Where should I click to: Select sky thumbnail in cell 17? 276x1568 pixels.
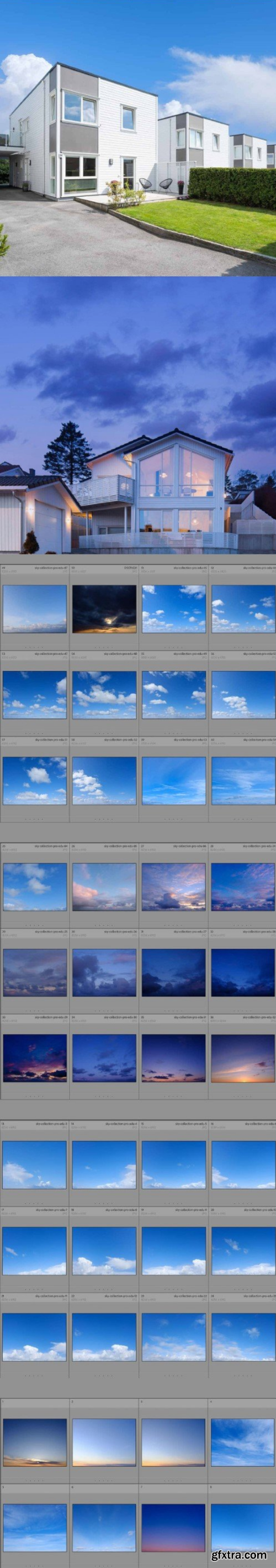pyautogui.click(x=35, y=1251)
